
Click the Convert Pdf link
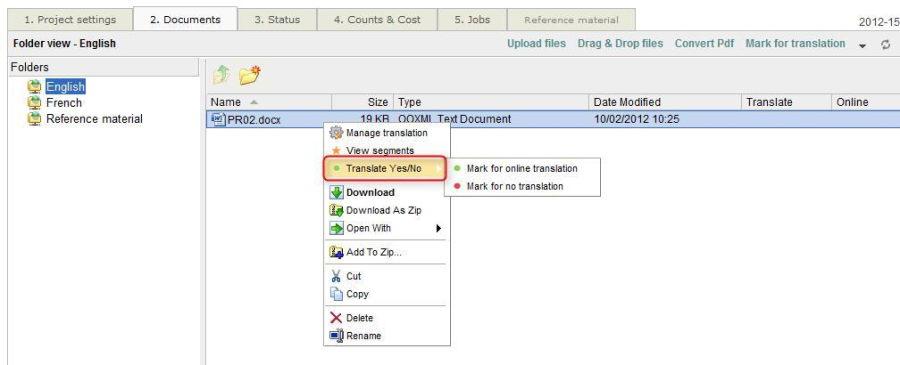point(704,44)
